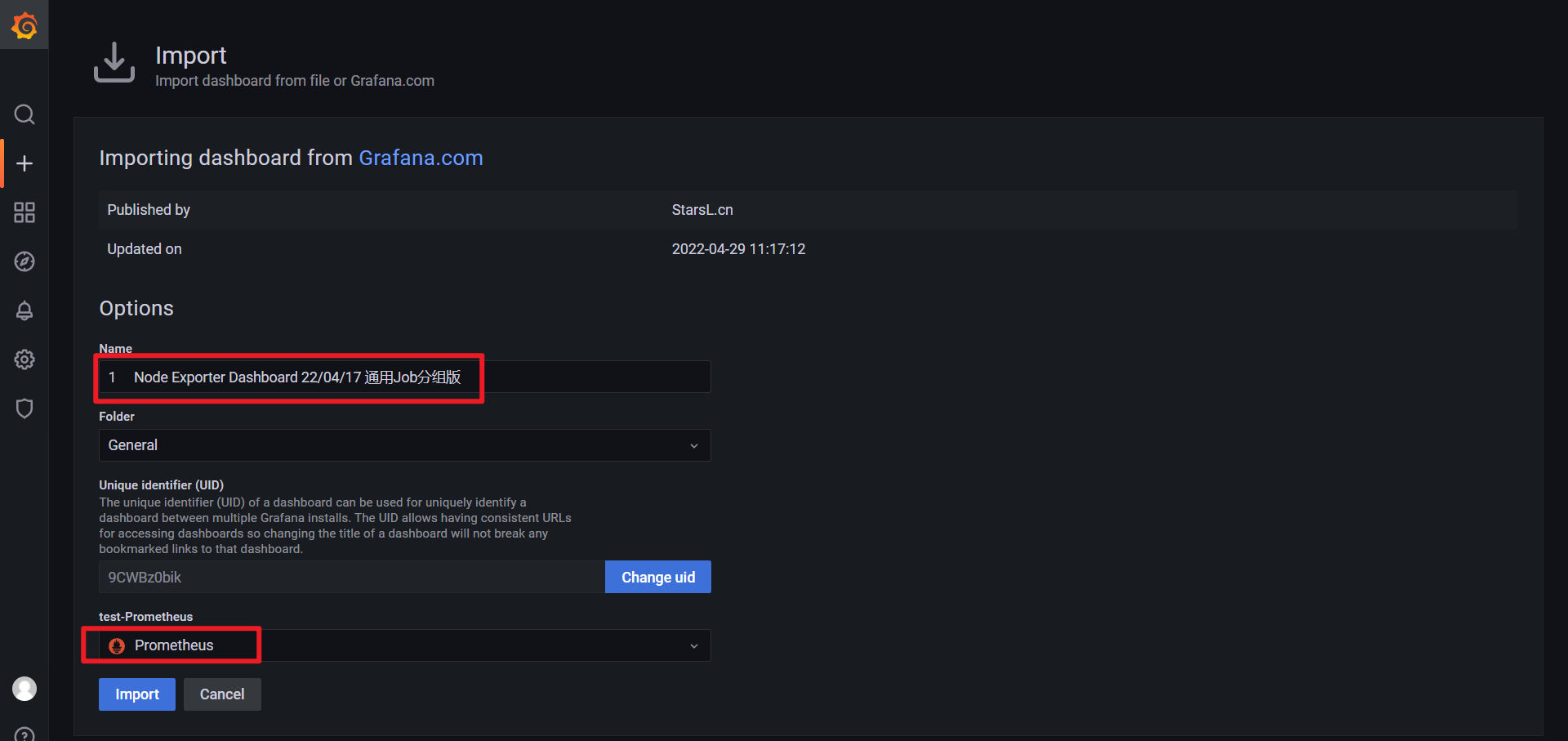Click the Published by label

pos(149,210)
